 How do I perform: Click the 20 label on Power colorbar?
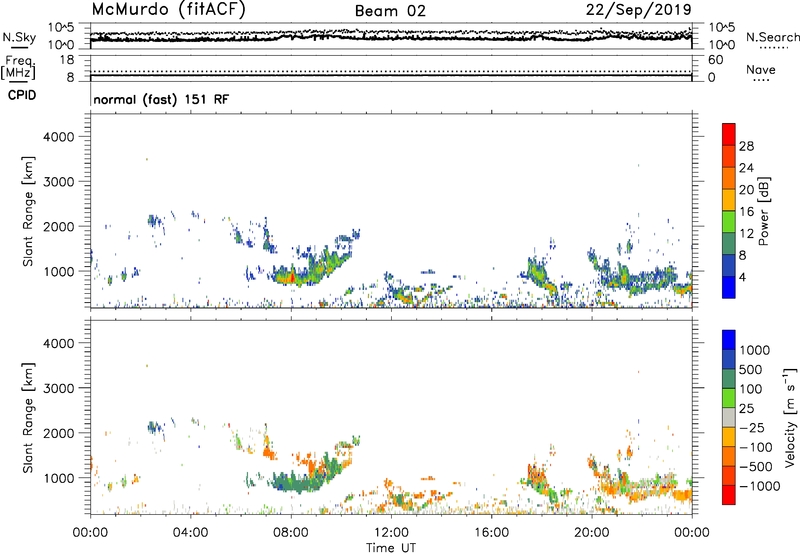746,190
